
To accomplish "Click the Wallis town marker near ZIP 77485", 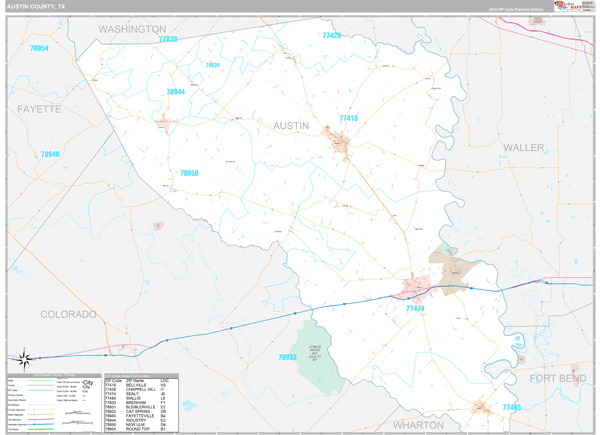I will click(482, 407).
